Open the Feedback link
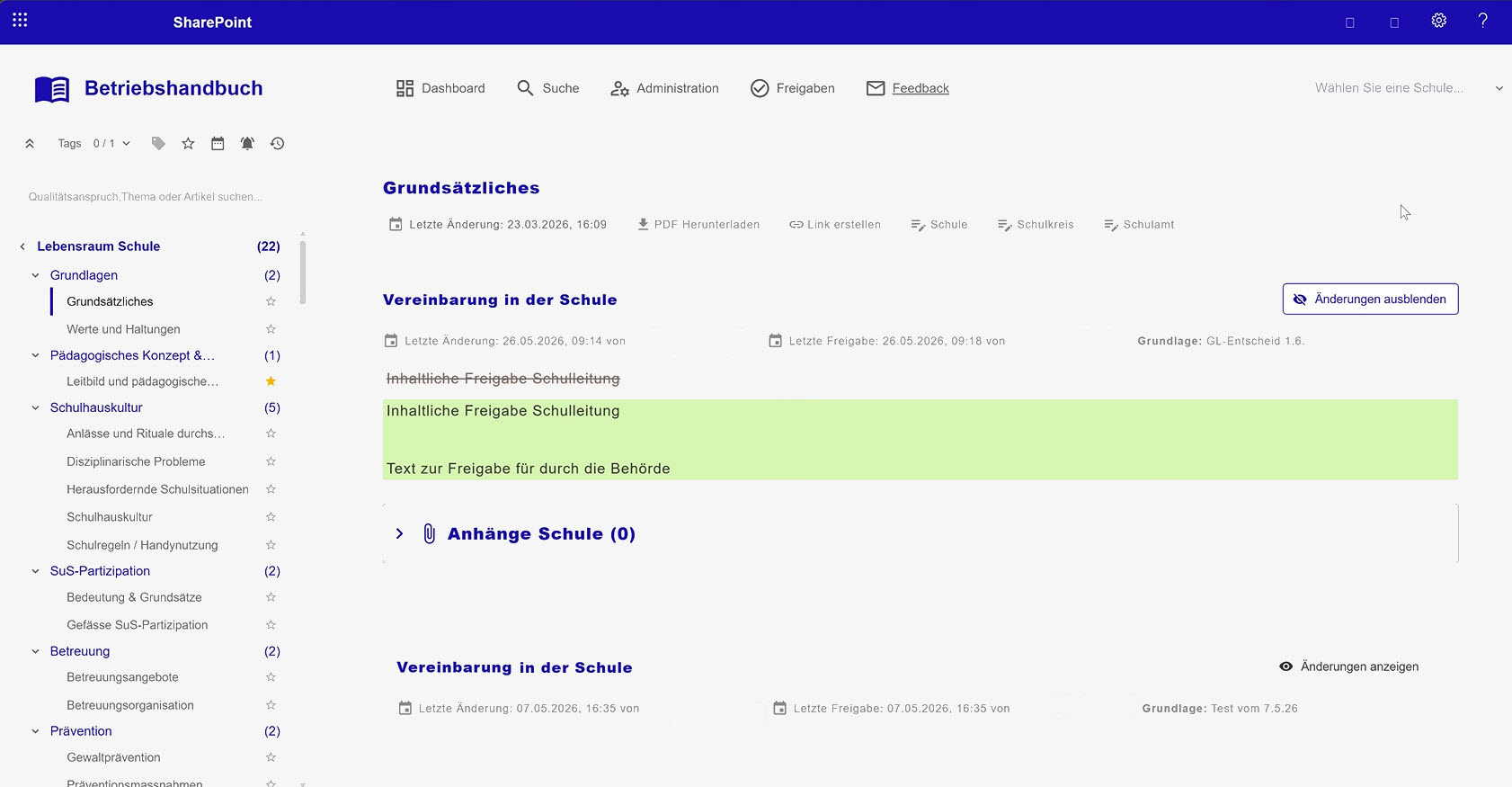The image size is (1512, 787). 908,88
